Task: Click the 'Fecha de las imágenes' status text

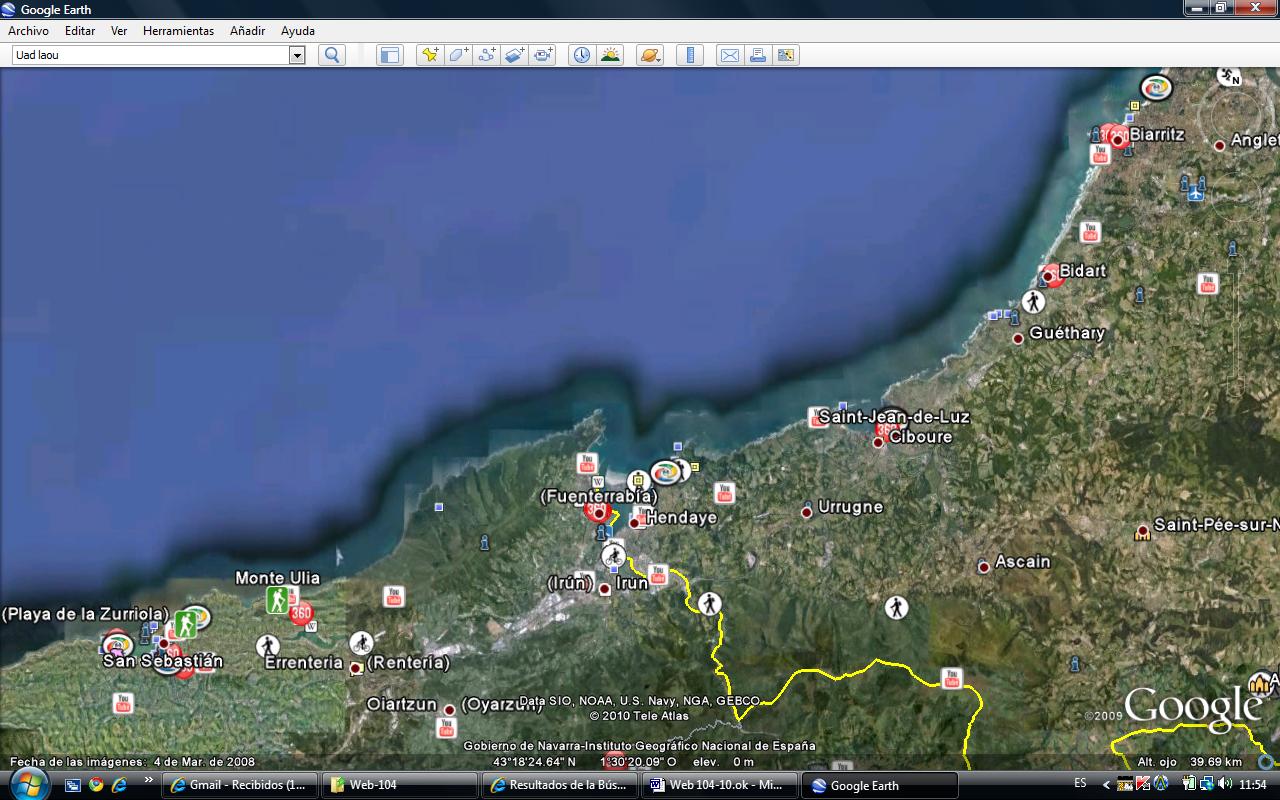Action: 132,761
